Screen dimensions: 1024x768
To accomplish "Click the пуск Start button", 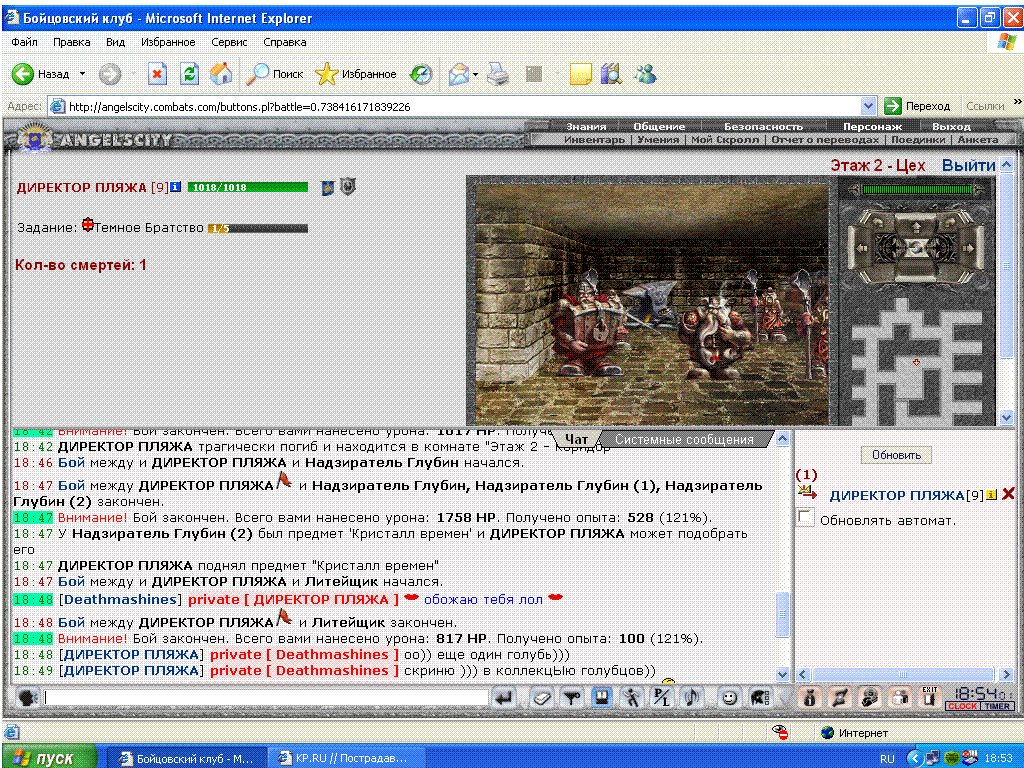I will 50,758.
